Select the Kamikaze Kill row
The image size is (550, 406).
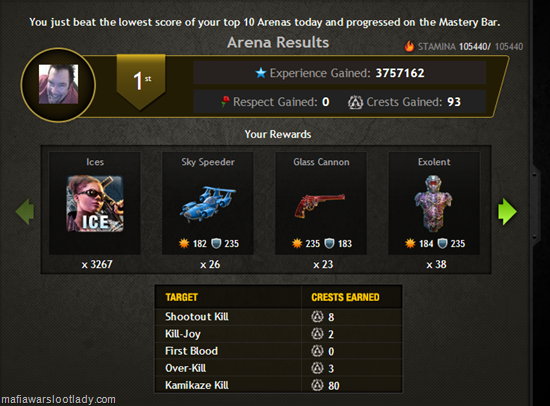click(279, 385)
